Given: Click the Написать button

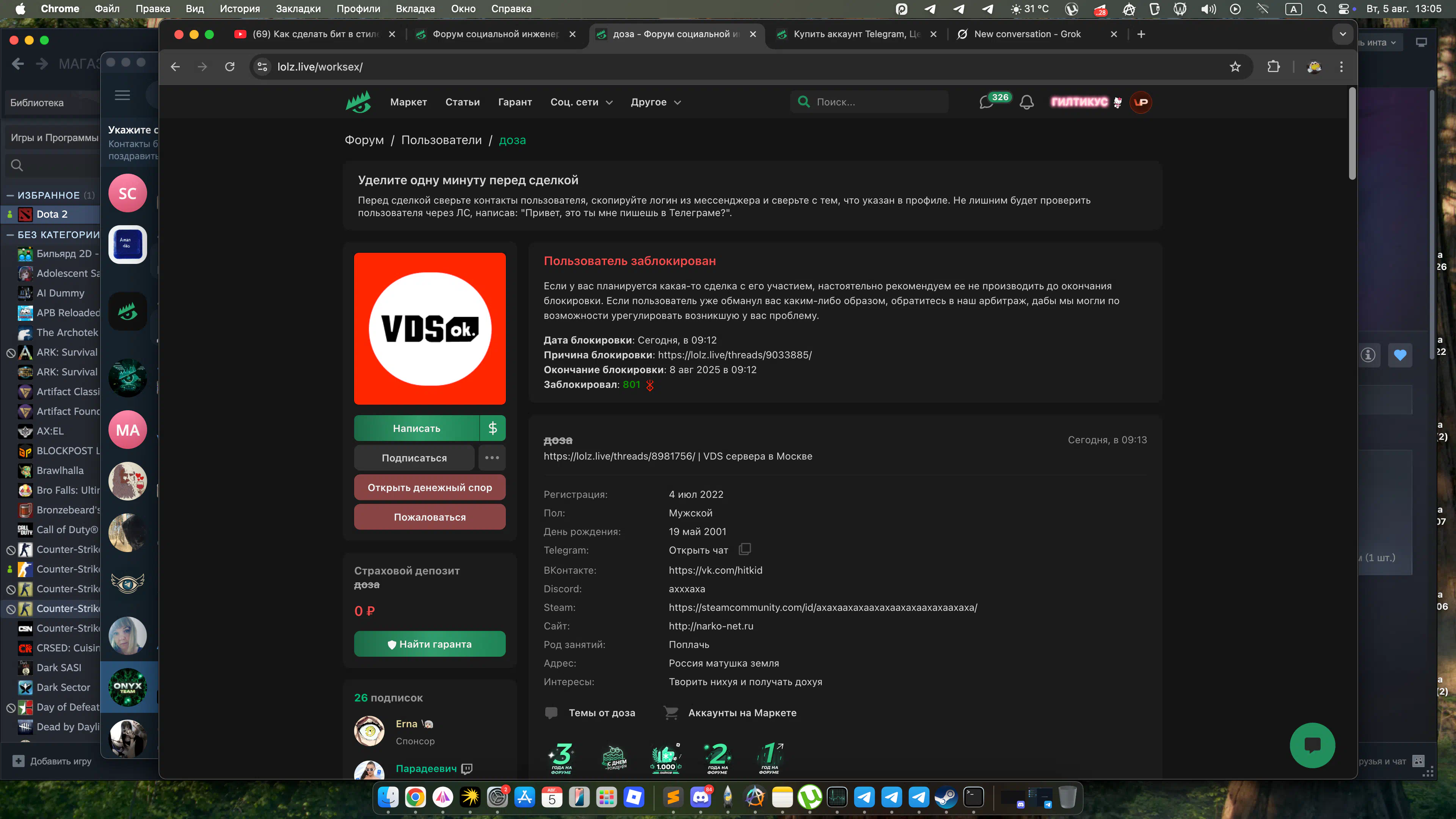Looking at the screenshot, I should 417,428.
